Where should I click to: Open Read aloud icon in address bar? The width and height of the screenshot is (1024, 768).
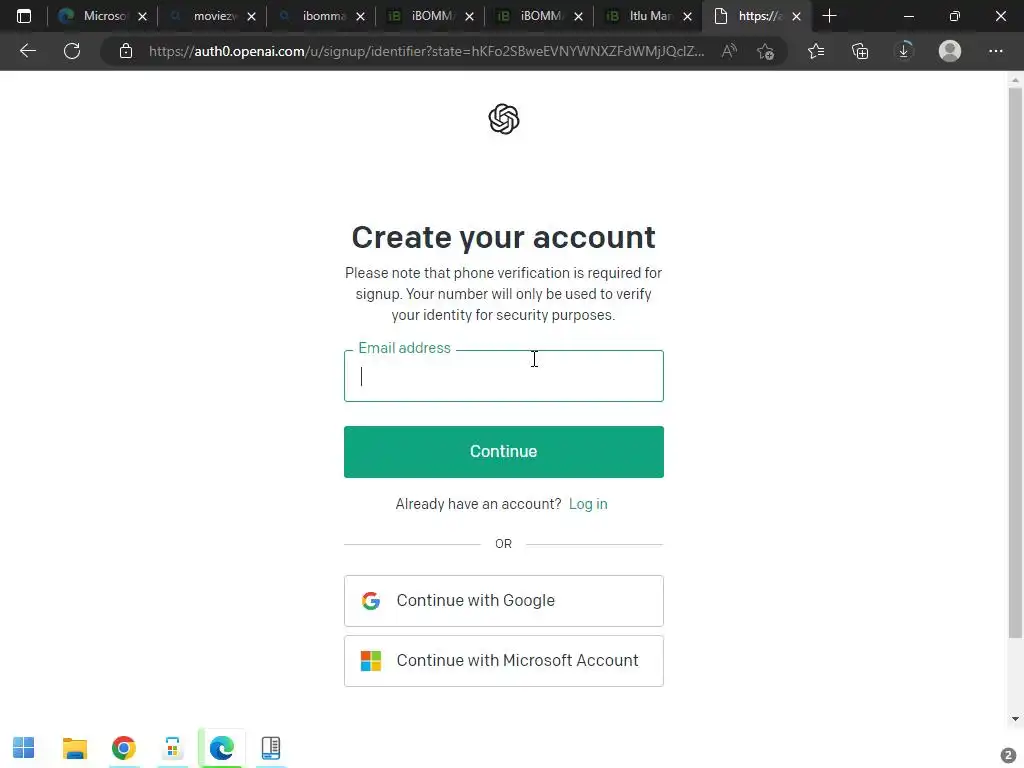(x=729, y=51)
